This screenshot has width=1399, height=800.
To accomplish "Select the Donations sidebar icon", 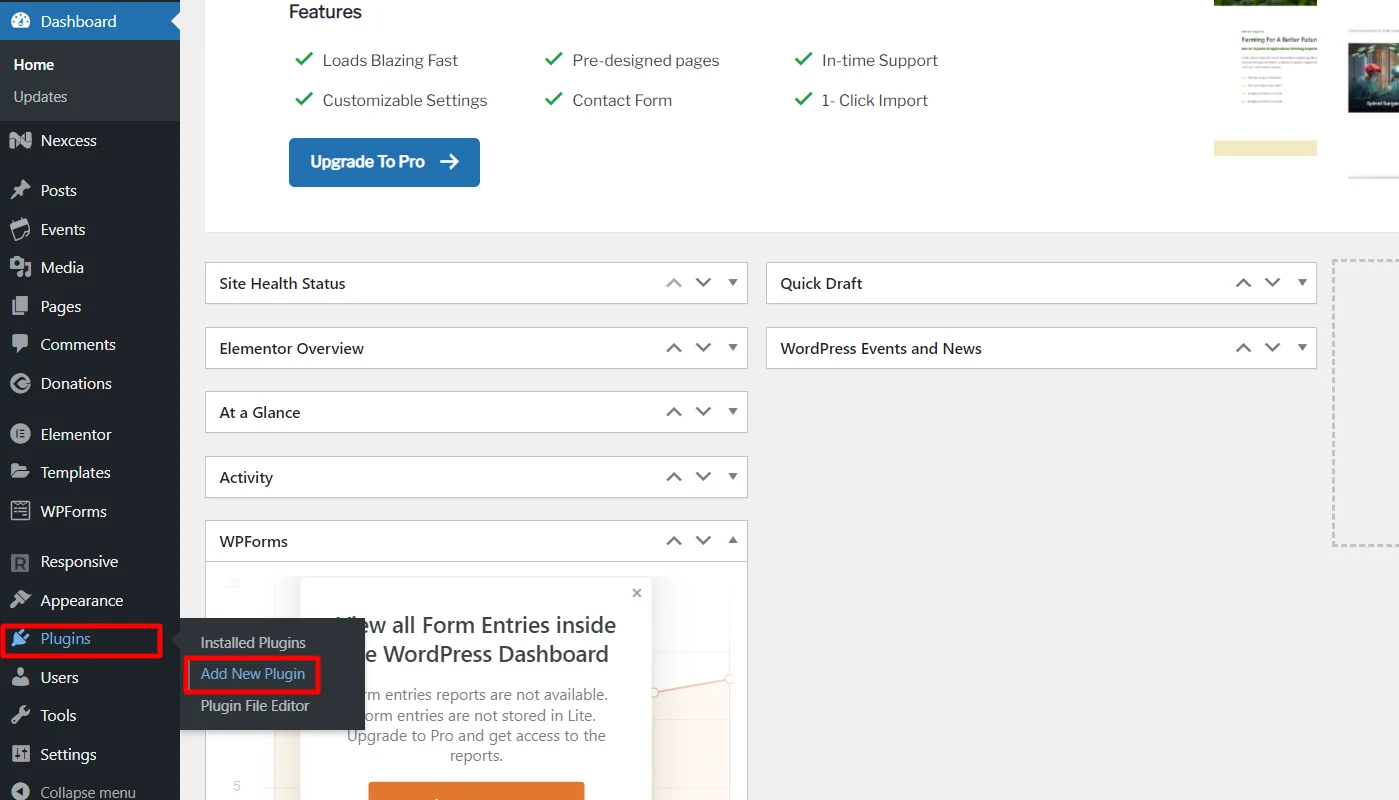I will [x=21, y=383].
